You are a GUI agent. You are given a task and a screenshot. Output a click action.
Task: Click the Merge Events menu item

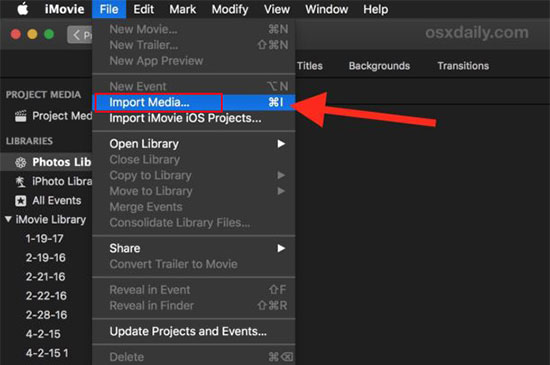[194, 207]
